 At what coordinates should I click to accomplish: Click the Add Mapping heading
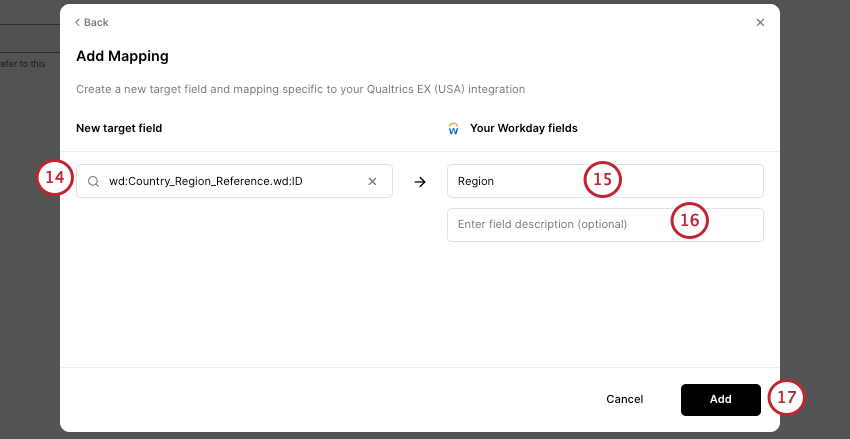click(x=122, y=56)
